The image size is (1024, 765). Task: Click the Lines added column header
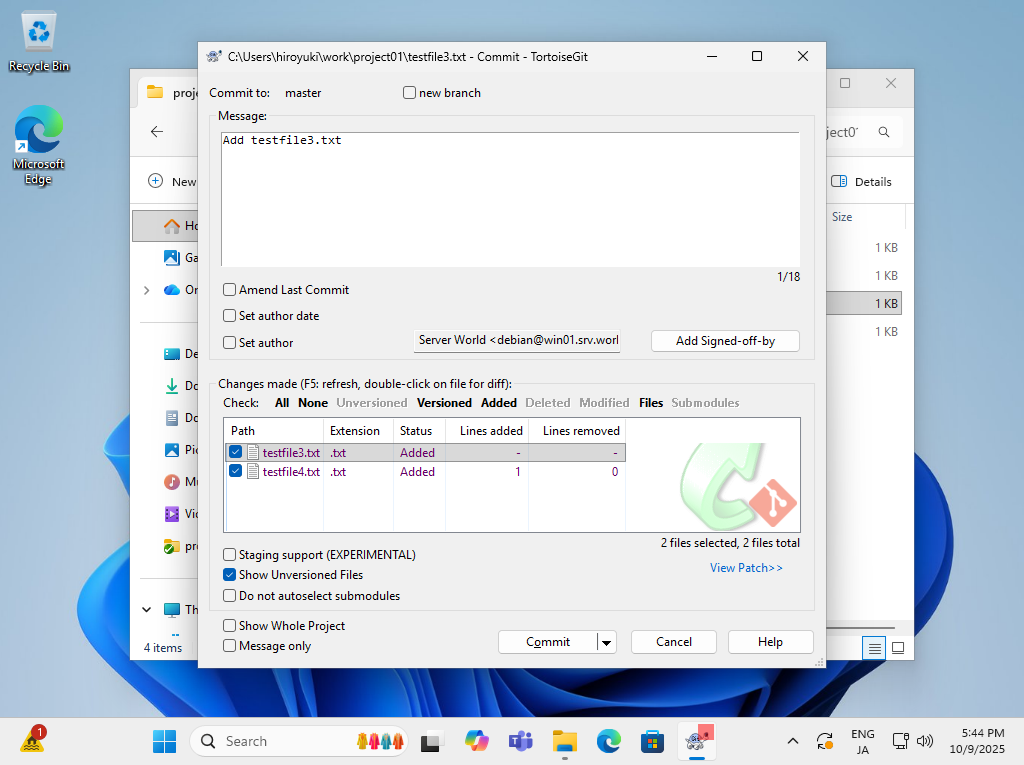click(x=490, y=431)
